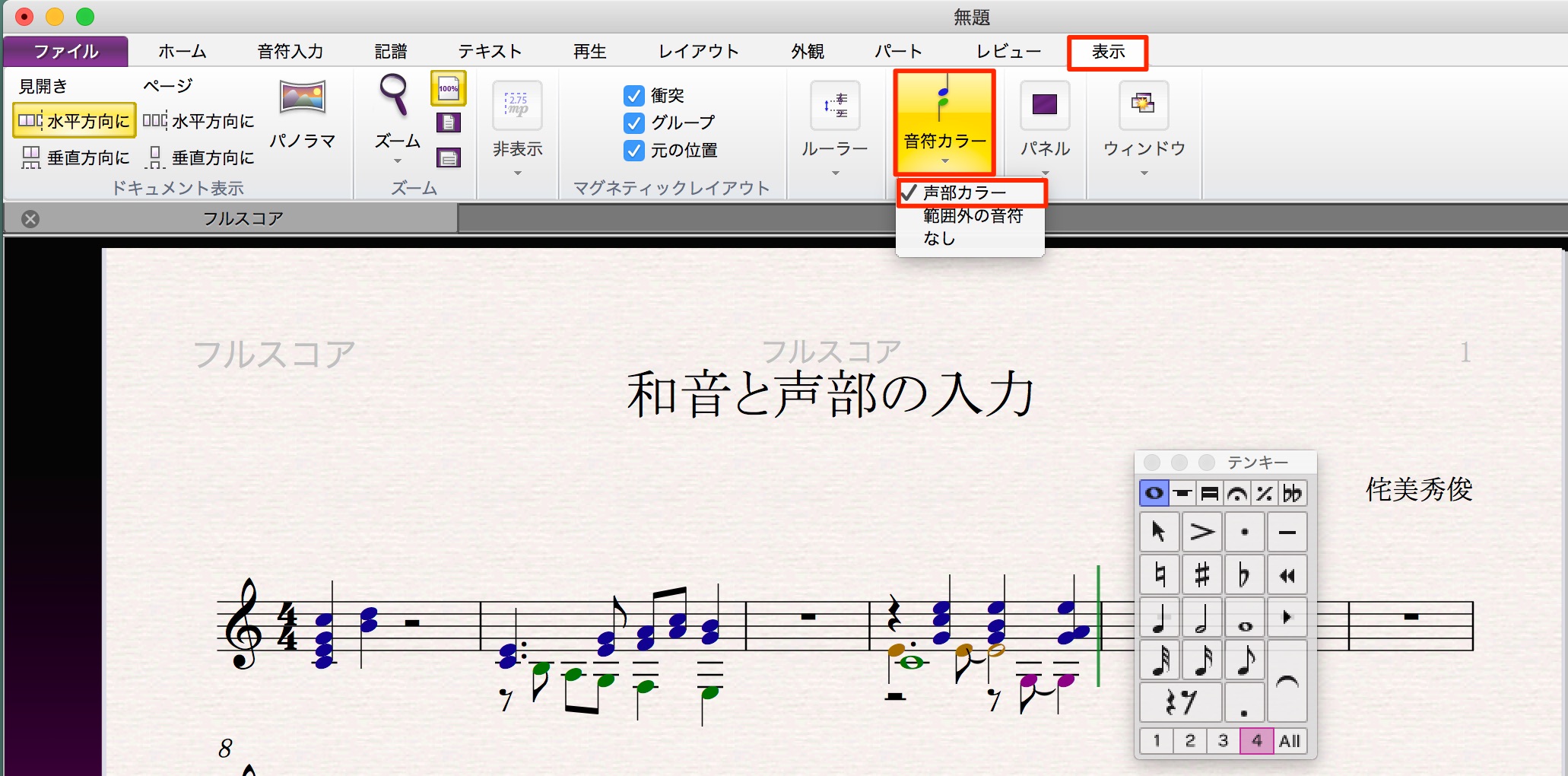This screenshot has height=776, width=1568.
Task: Click the All voices keypad button
Action: click(1290, 740)
